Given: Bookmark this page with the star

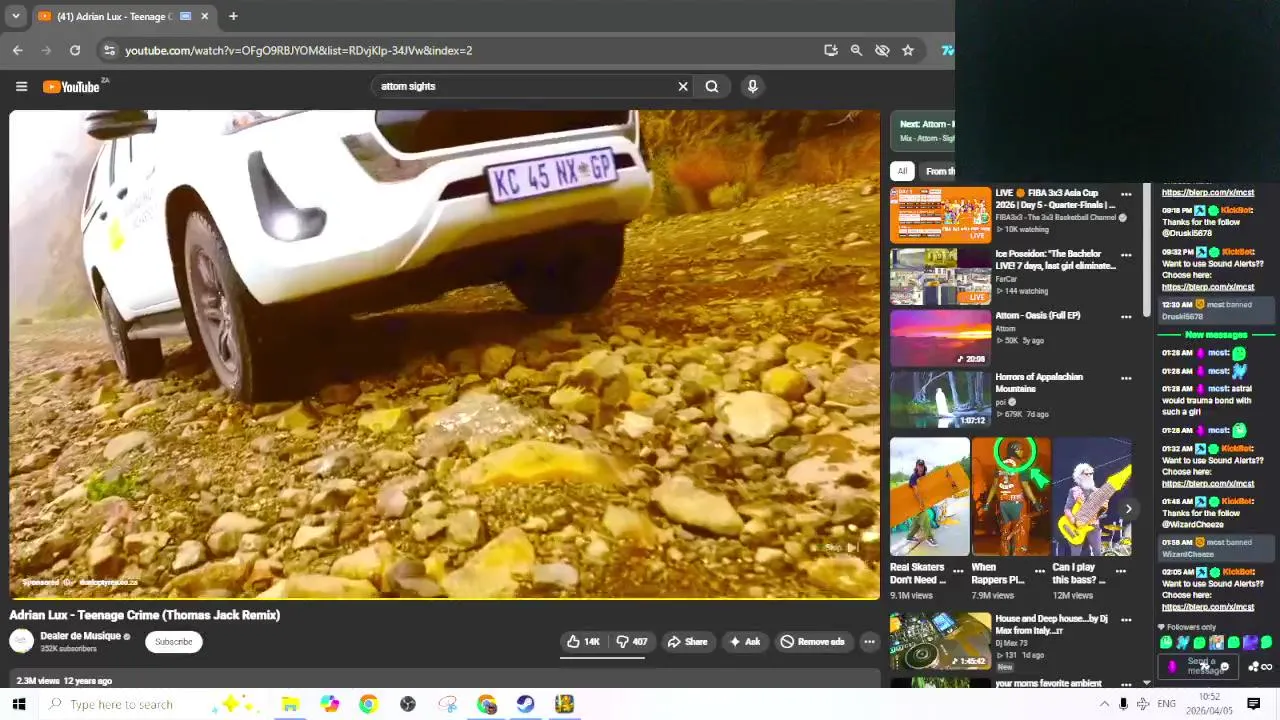Looking at the screenshot, I should click(x=908, y=50).
